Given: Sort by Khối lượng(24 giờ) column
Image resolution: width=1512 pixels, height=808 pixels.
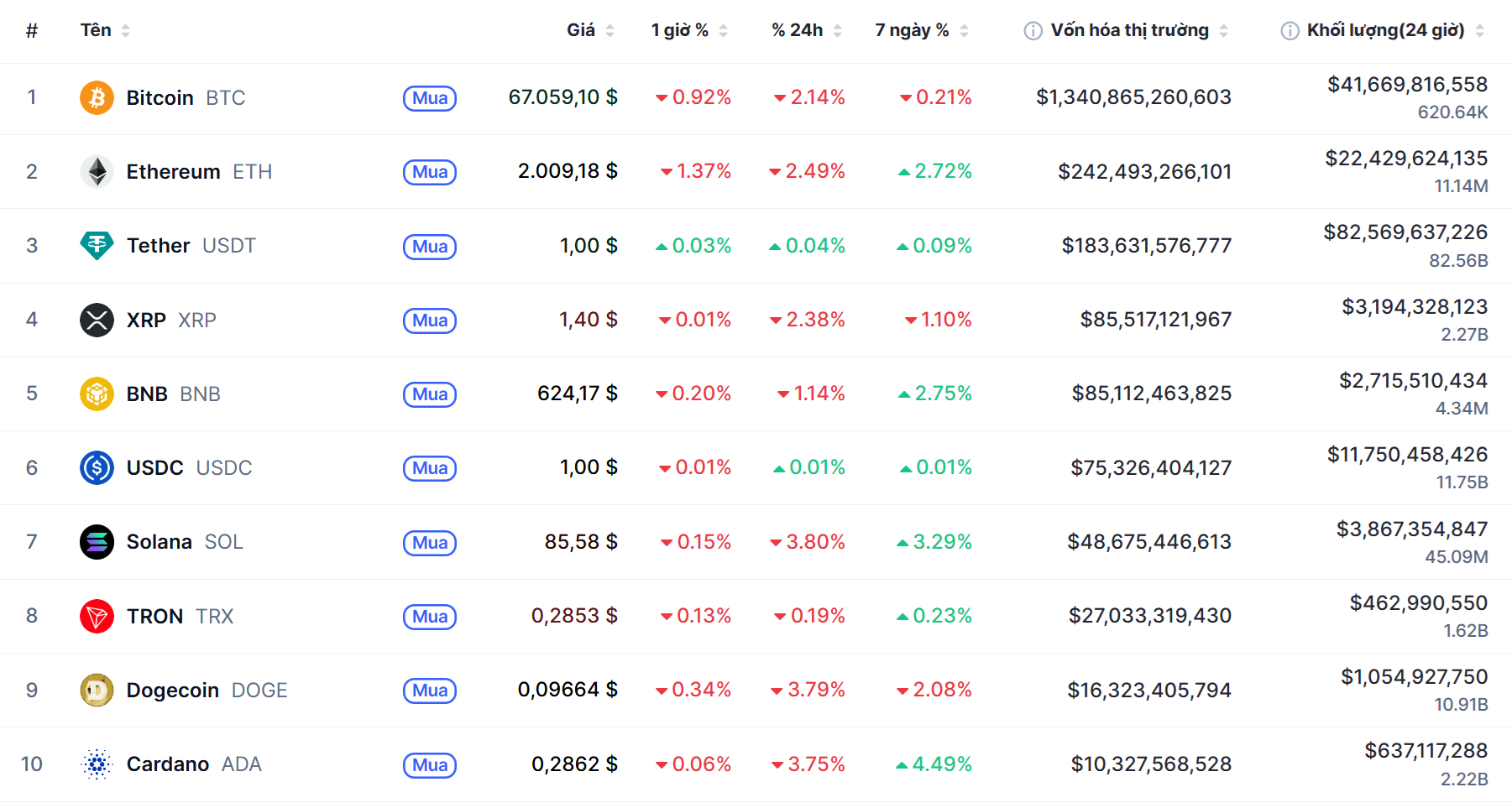Looking at the screenshot, I should [x=1395, y=30].
